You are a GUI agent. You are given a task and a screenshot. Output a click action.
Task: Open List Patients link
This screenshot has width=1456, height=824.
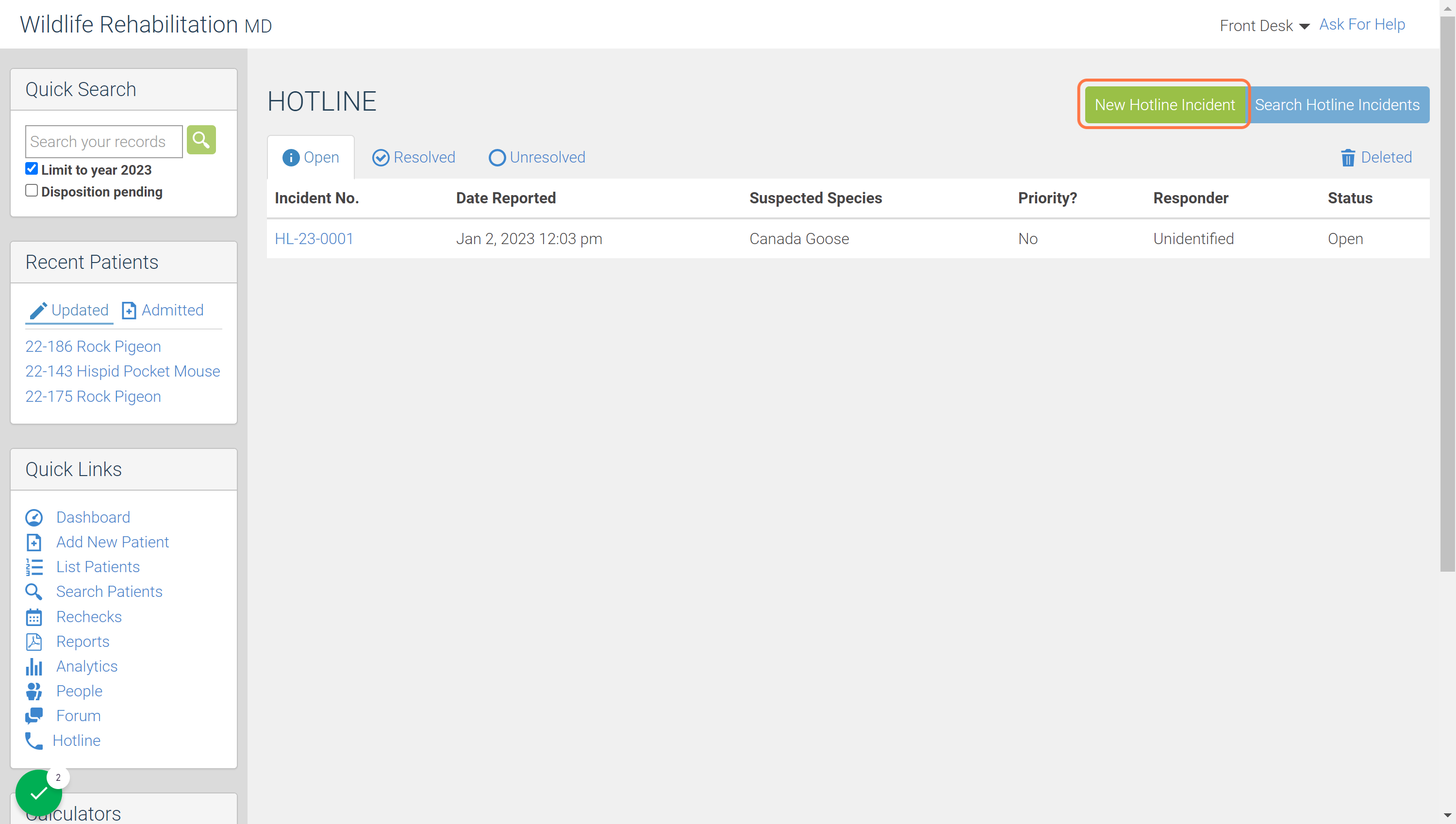coord(98,567)
